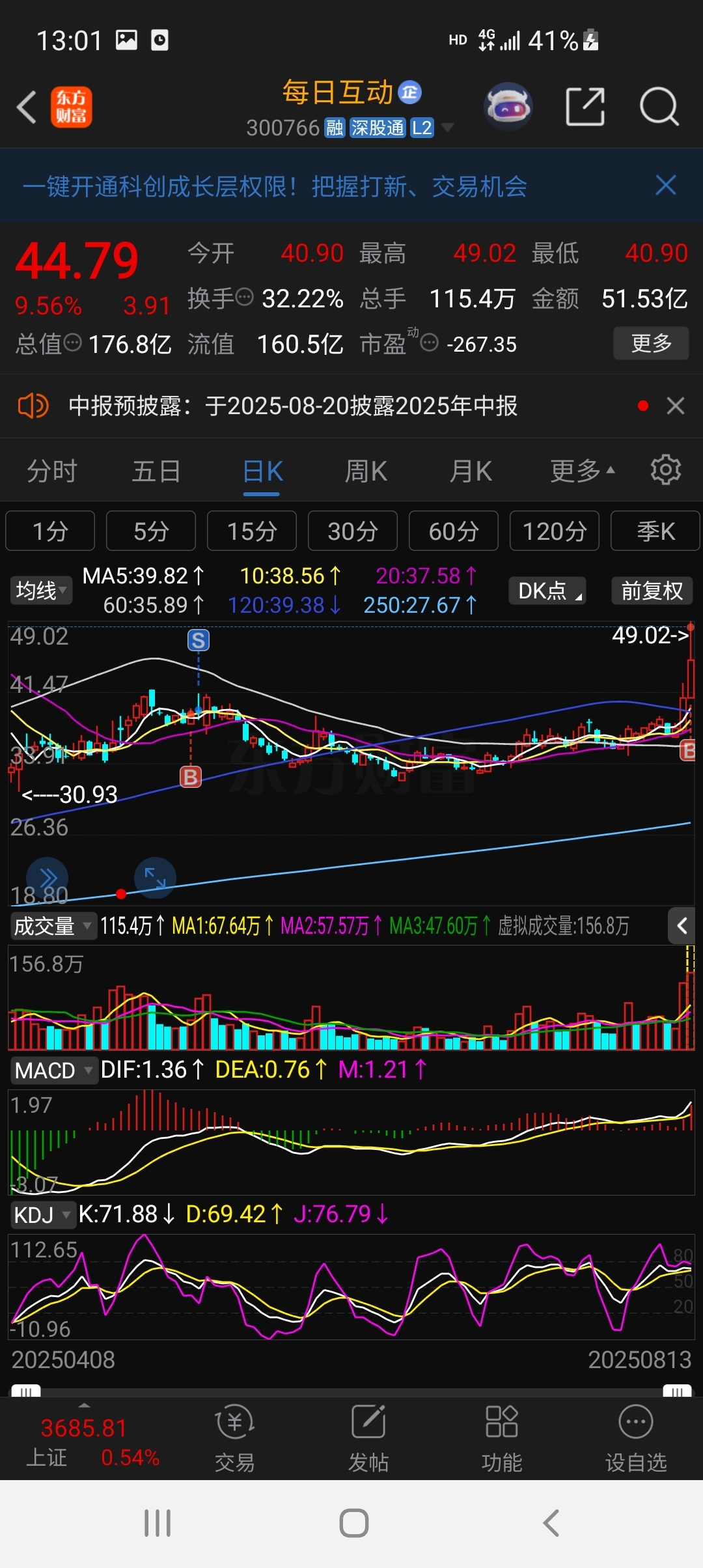The height and width of the screenshot is (1568, 703).
Task: Tap the 深股通 badge
Action: [378, 128]
